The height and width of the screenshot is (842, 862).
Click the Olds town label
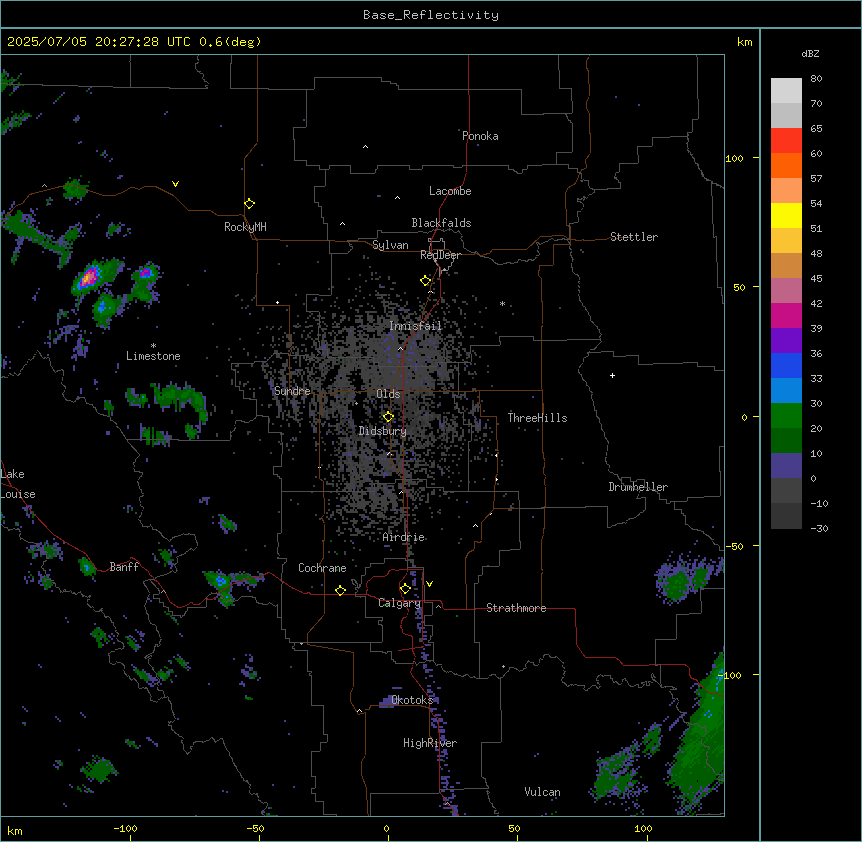(388, 394)
